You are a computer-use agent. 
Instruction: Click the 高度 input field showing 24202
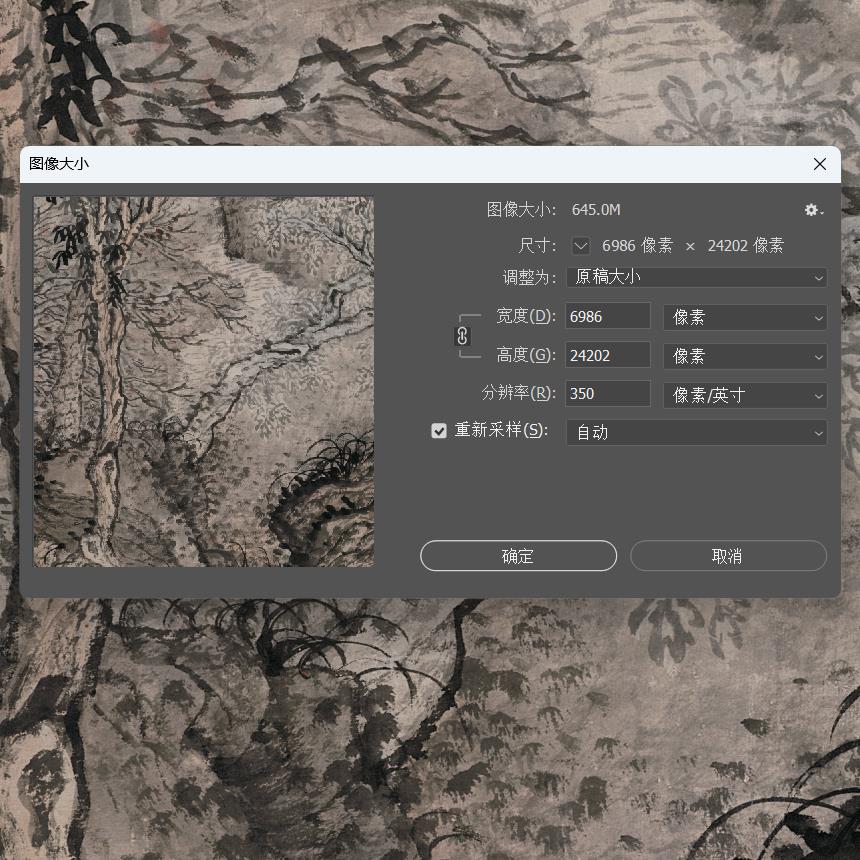[608, 355]
